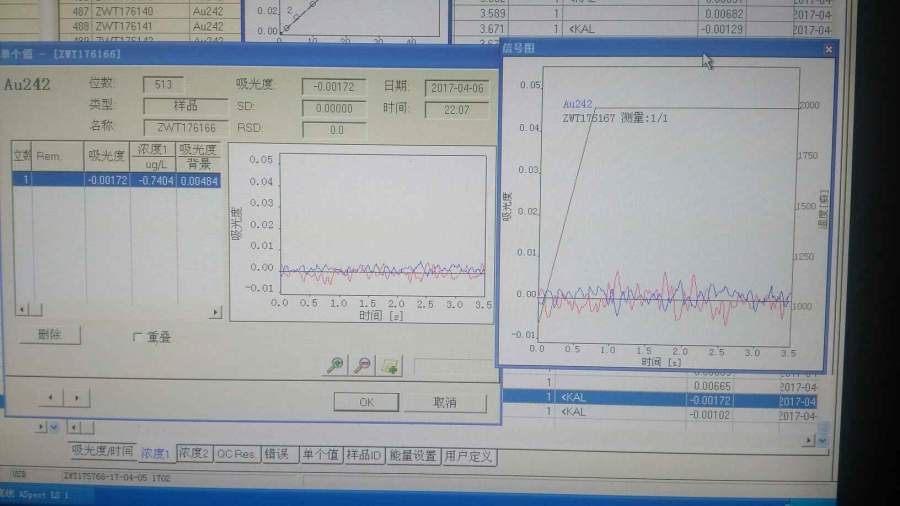Select the 错误 errors tab
Image resolution: width=900 pixels, height=506 pixels.
pyautogui.click(x=278, y=454)
